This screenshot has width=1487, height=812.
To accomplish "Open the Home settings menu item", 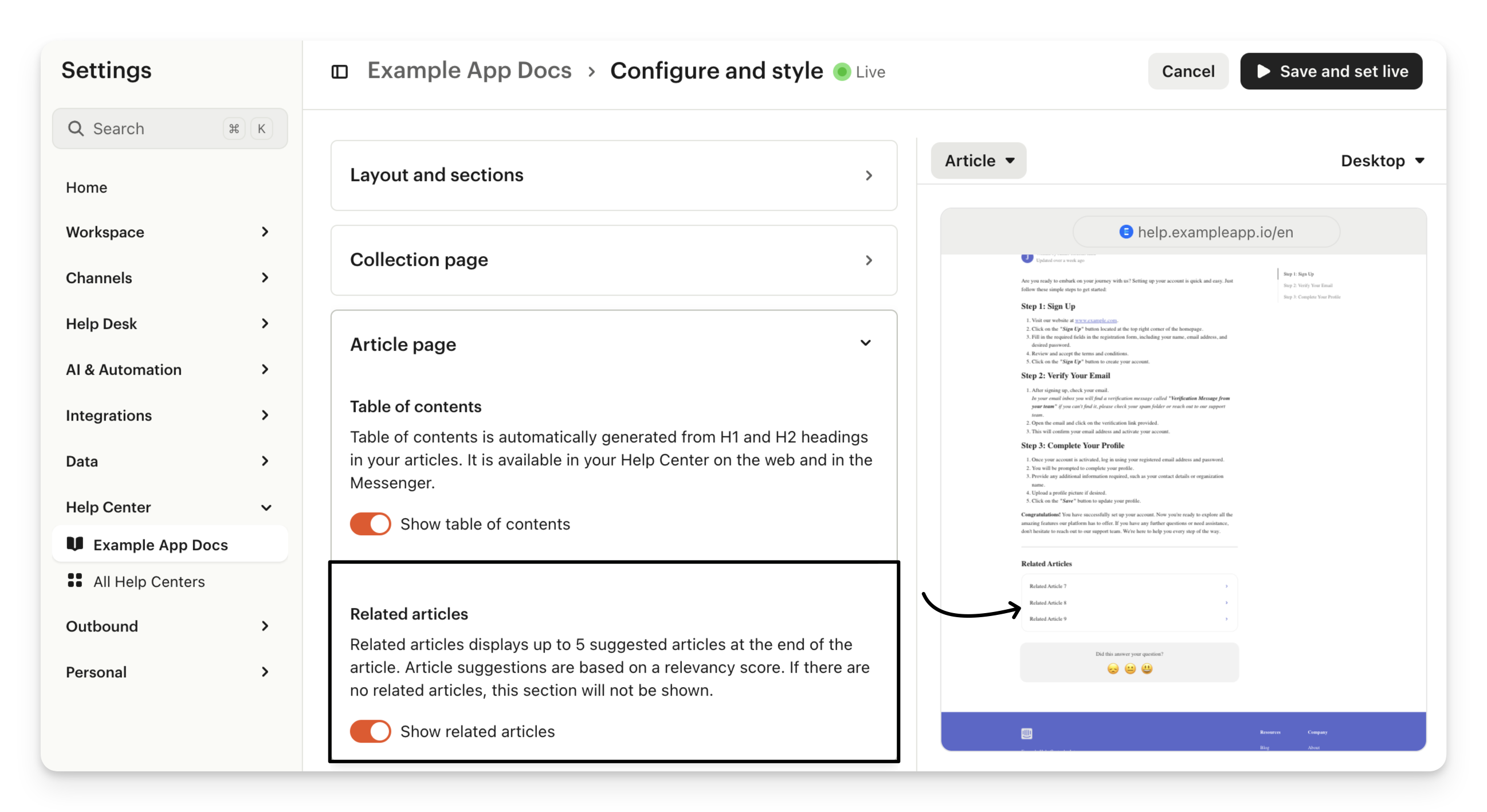I will (87, 187).
